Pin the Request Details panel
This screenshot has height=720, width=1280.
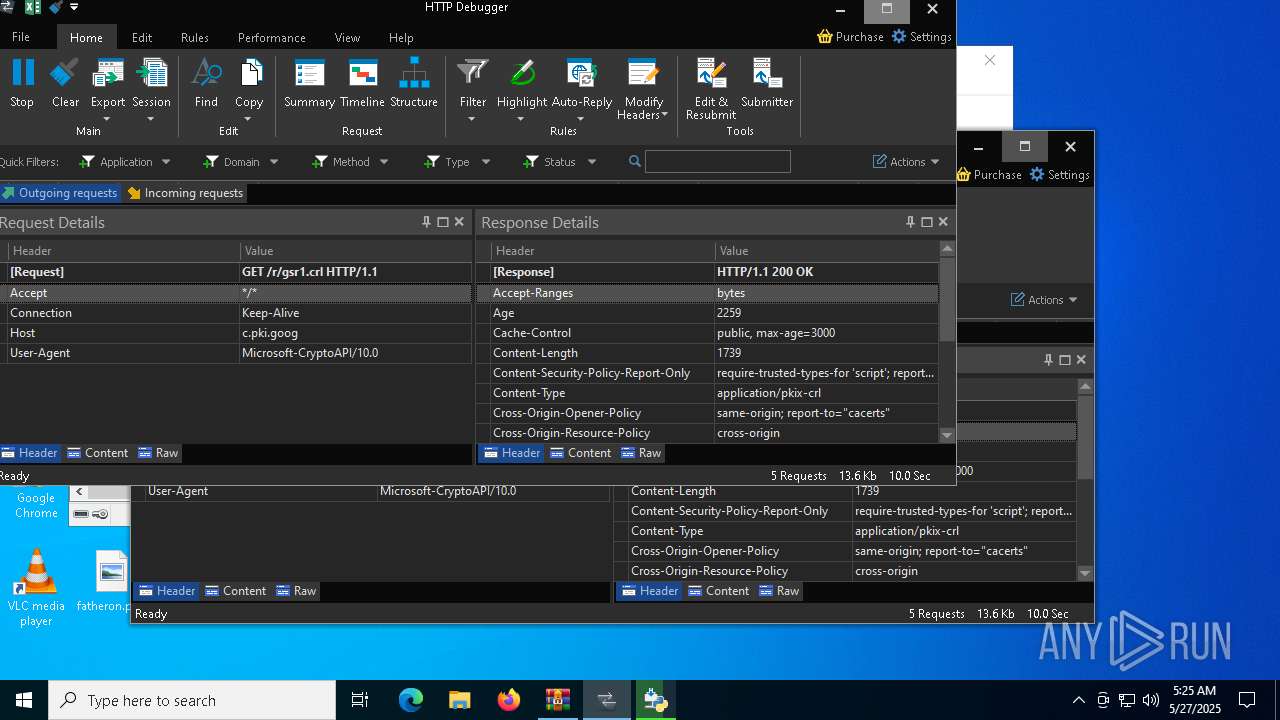[x=427, y=222]
